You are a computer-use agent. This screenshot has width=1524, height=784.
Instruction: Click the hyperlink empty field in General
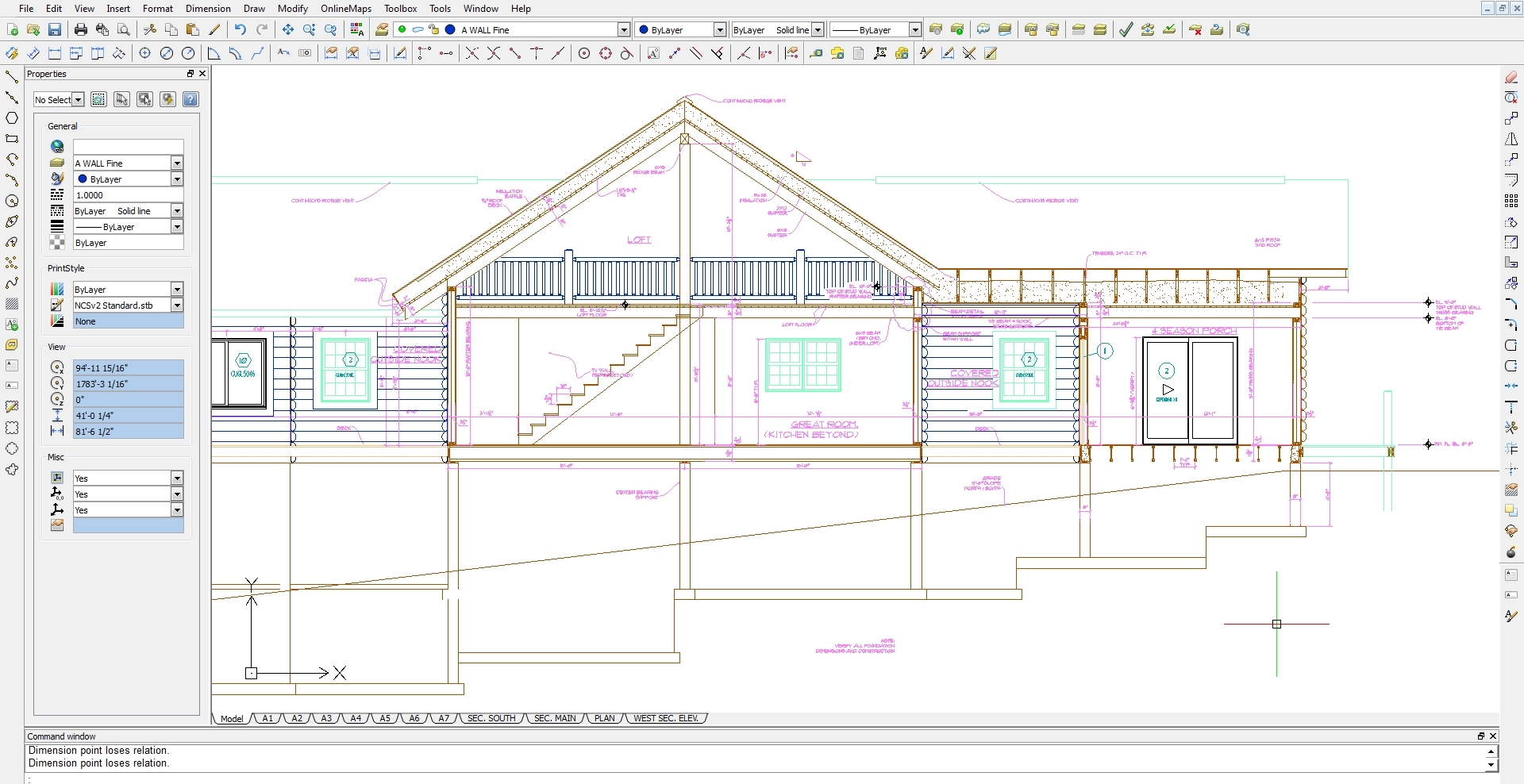128,147
